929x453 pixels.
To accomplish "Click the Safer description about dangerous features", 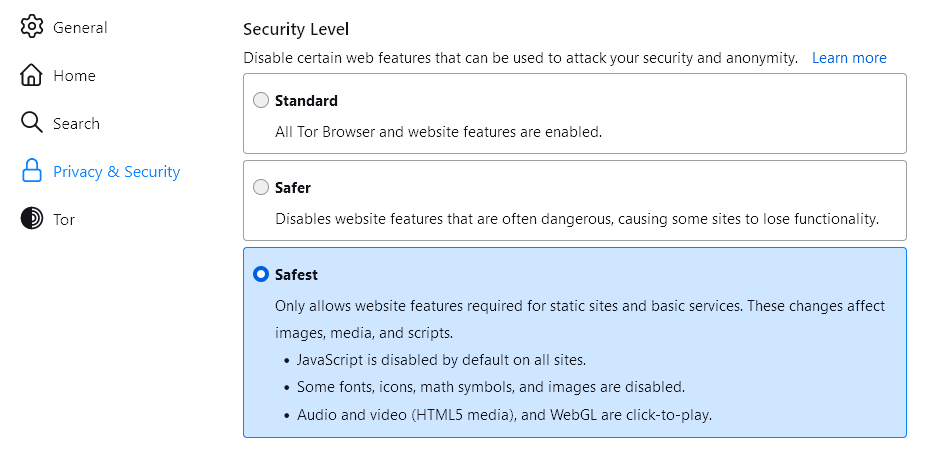I will 577,219.
